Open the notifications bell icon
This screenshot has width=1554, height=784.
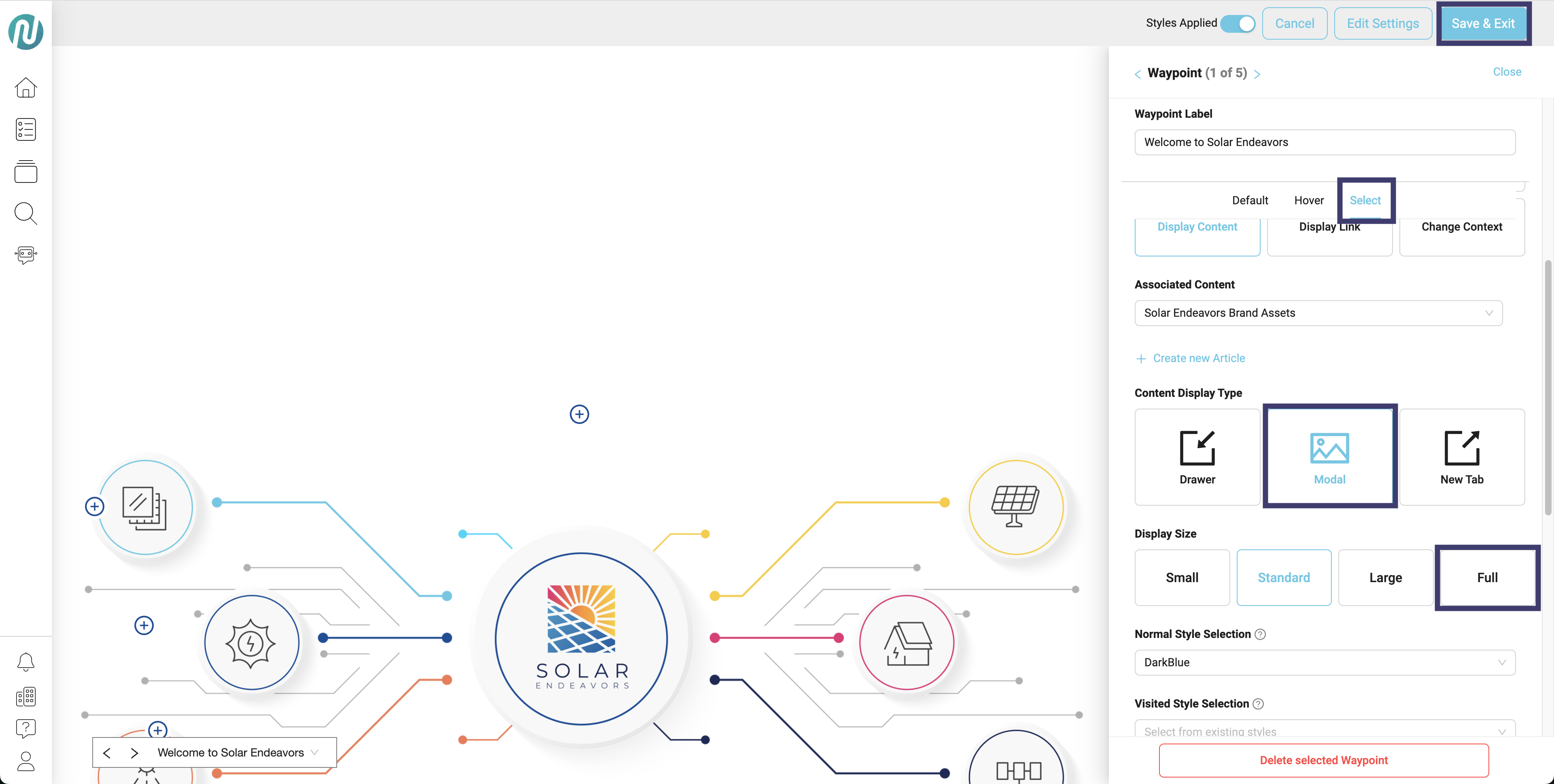(x=25, y=662)
